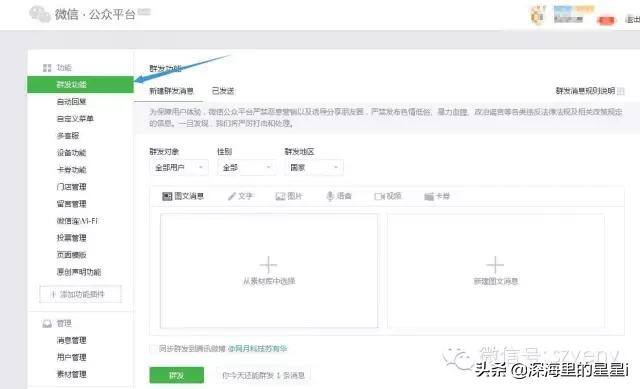Viewport: 640px width, 389px height.
Task: Click the green 群发 send button
Action: point(177,375)
